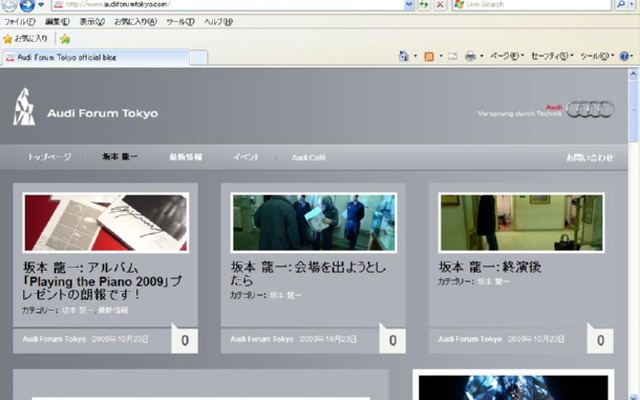640x400 pixels.
Task: Click the printer icon
Action: pyautogui.click(x=470, y=56)
